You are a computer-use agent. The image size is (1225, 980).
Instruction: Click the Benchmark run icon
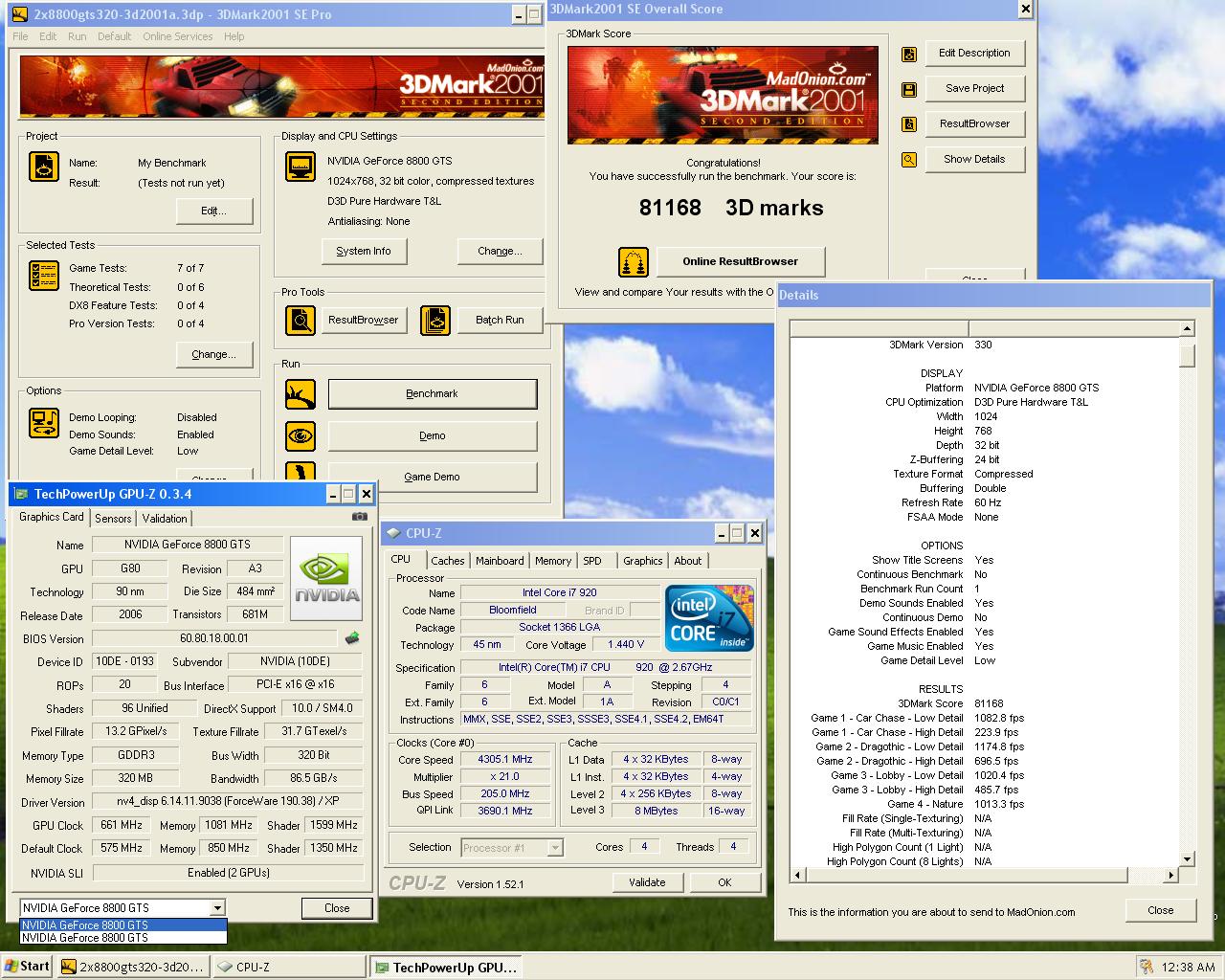click(301, 394)
